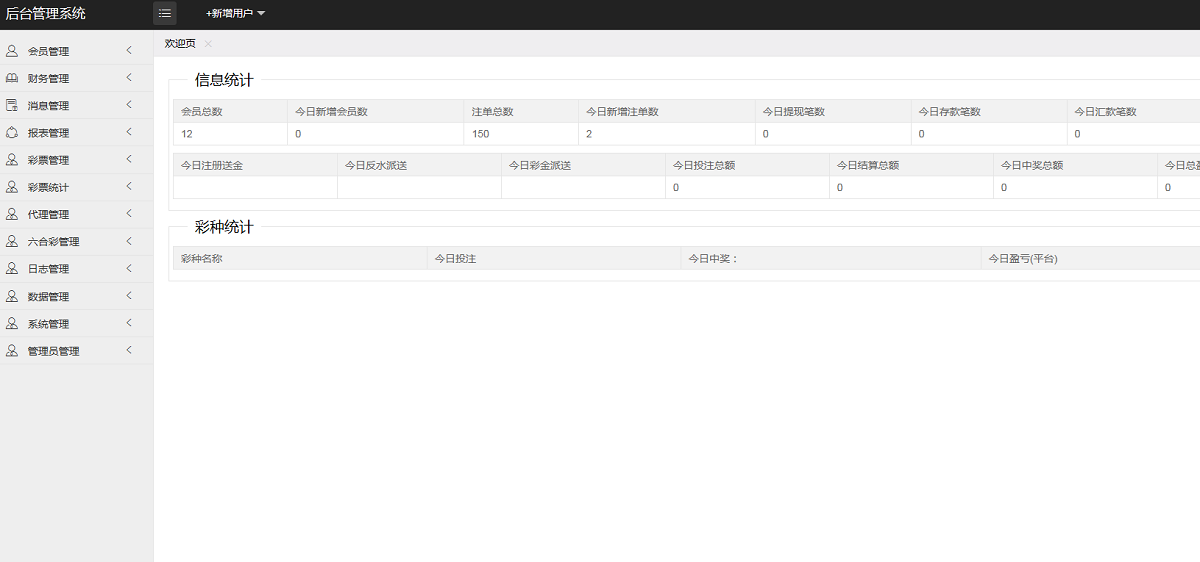
Task: Close the 欢迎页 tab
Action: pyautogui.click(x=208, y=44)
